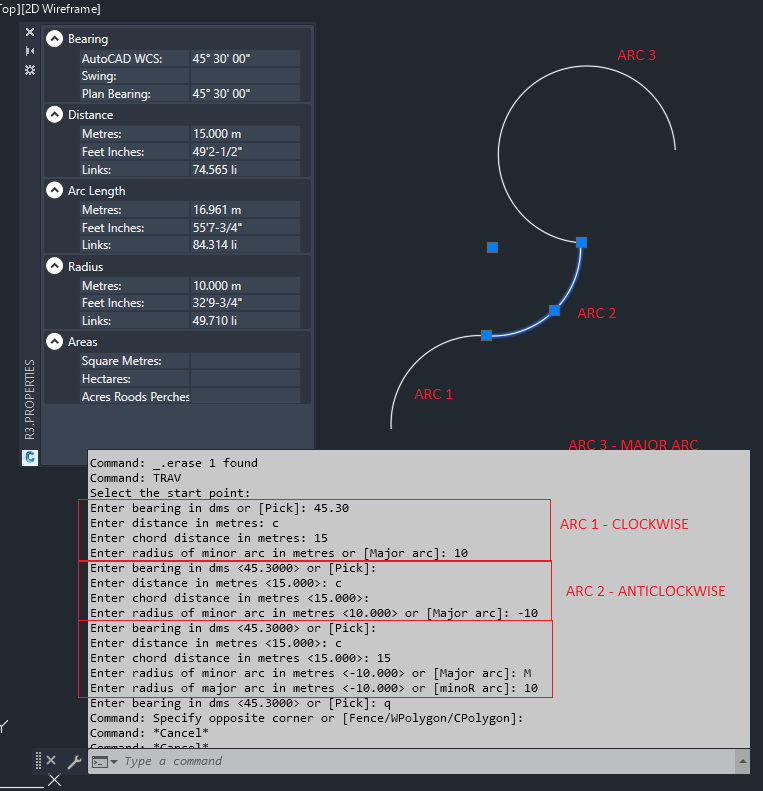
Task: Click the Square Metres area field
Action: pos(245,361)
